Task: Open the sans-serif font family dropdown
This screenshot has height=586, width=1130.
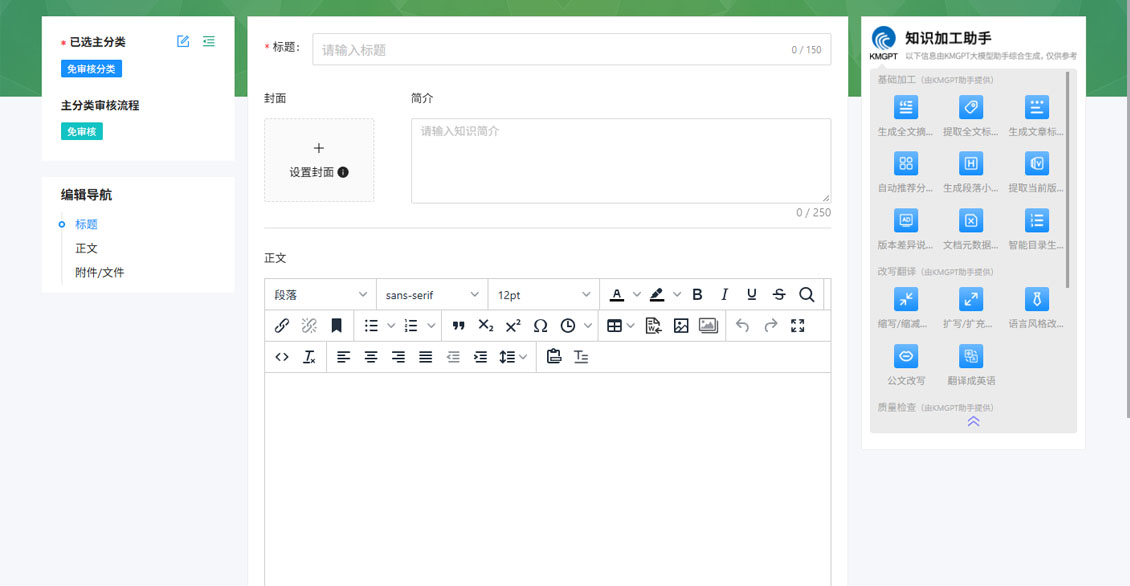Action: (432, 294)
